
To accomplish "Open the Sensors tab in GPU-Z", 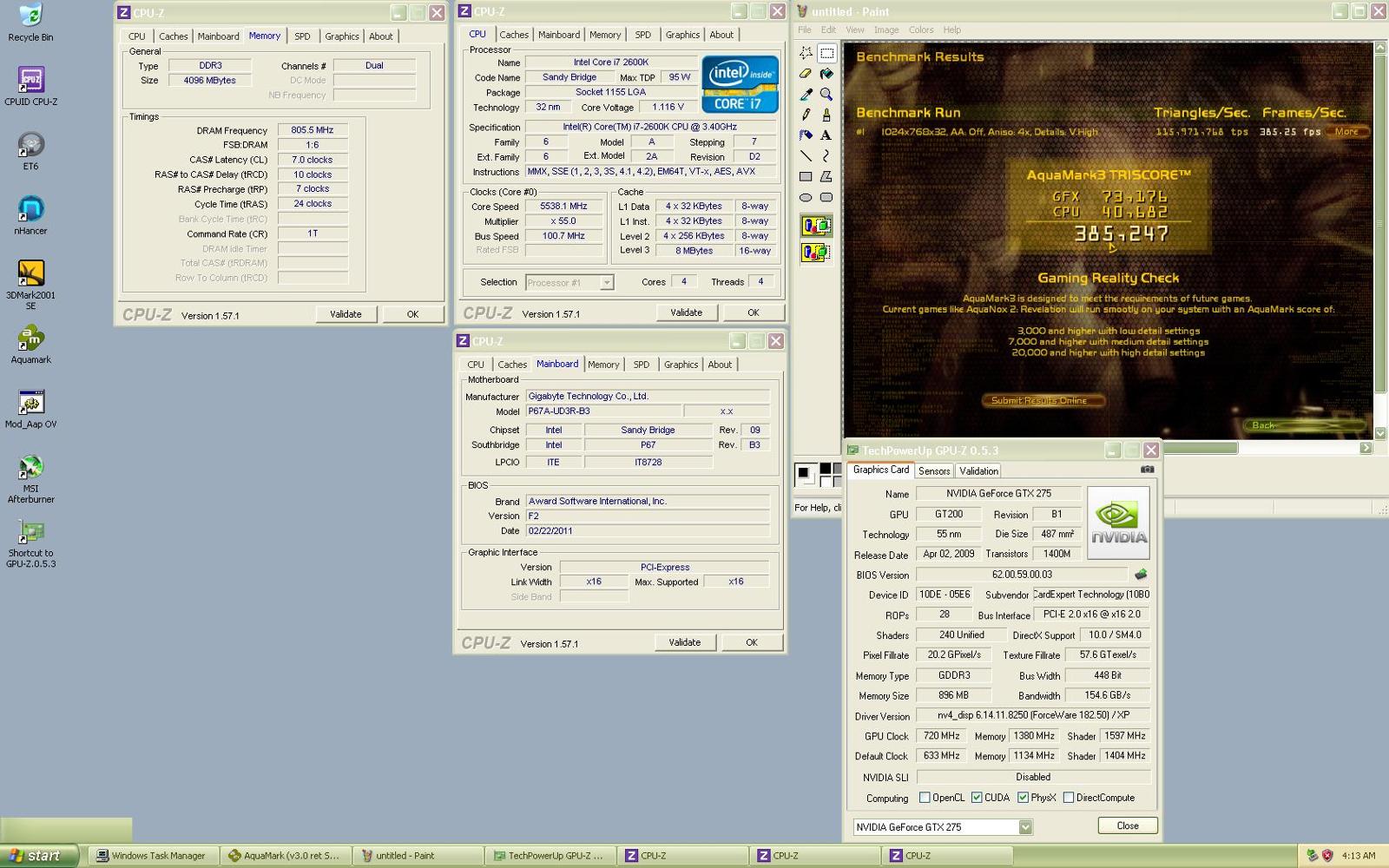I will [934, 471].
